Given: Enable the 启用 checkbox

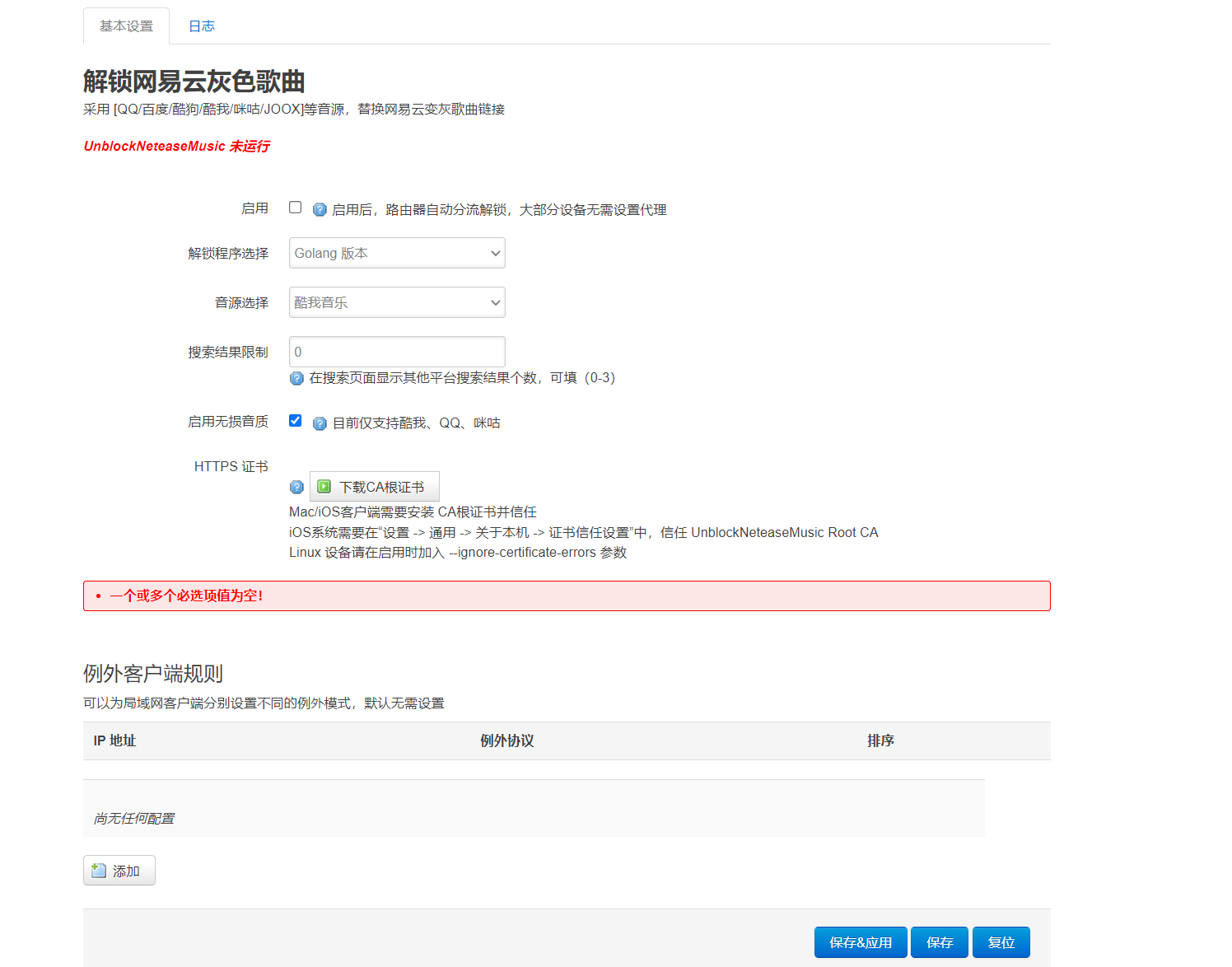Looking at the screenshot, I should pos(295,208).
